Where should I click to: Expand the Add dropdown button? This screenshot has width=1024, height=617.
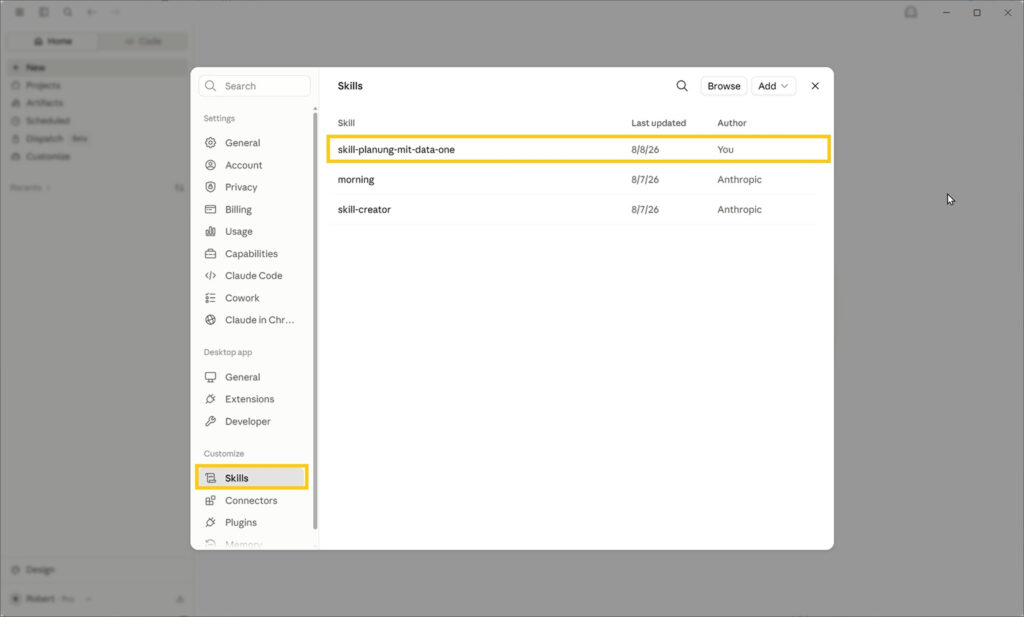(x=773, y=86)
